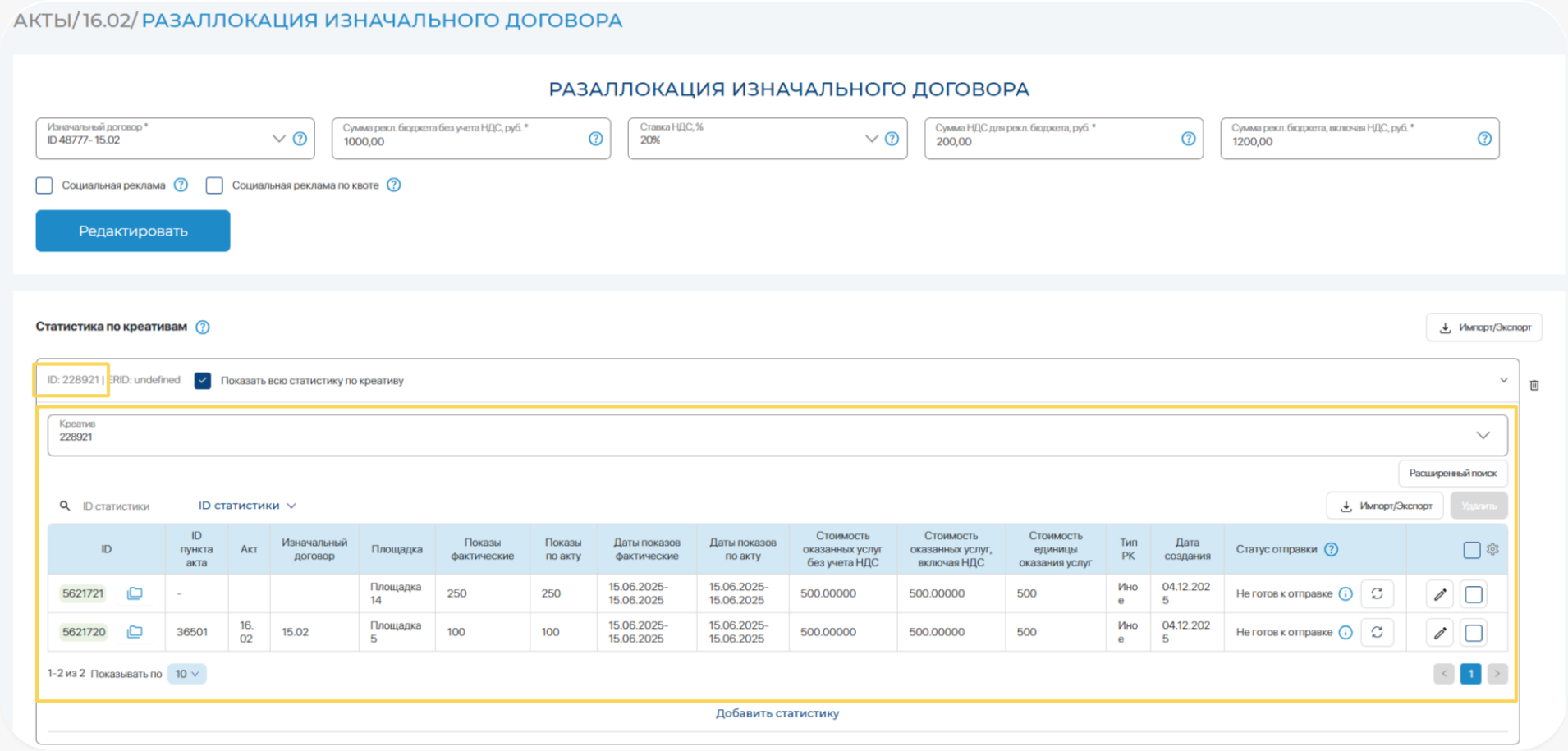Screen dimensions: 1568x751
Task: Click the trash icon beside creative block
Action: (1534, 385)
